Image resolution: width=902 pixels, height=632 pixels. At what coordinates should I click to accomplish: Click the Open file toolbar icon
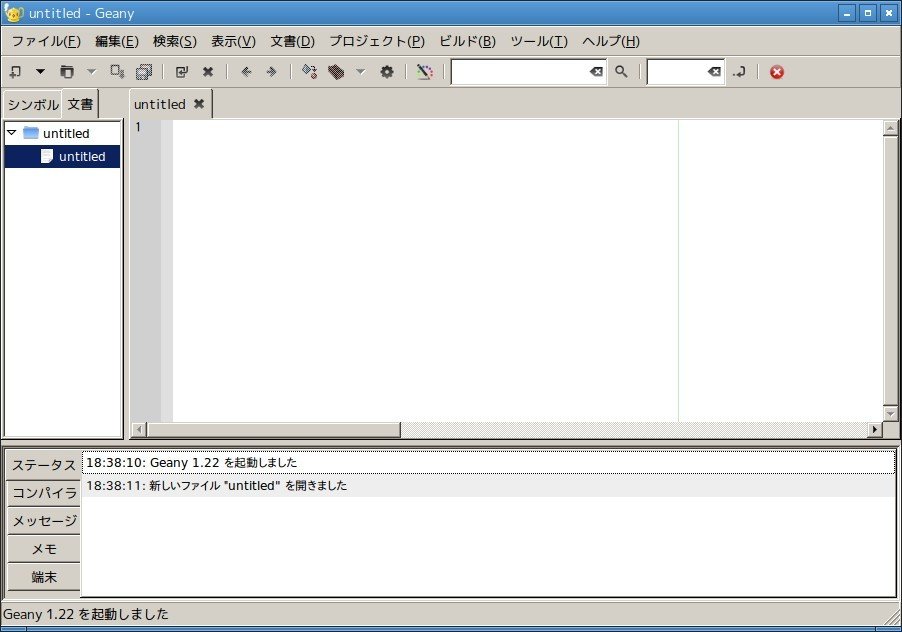pyautogui.click(x=67, y=72)
